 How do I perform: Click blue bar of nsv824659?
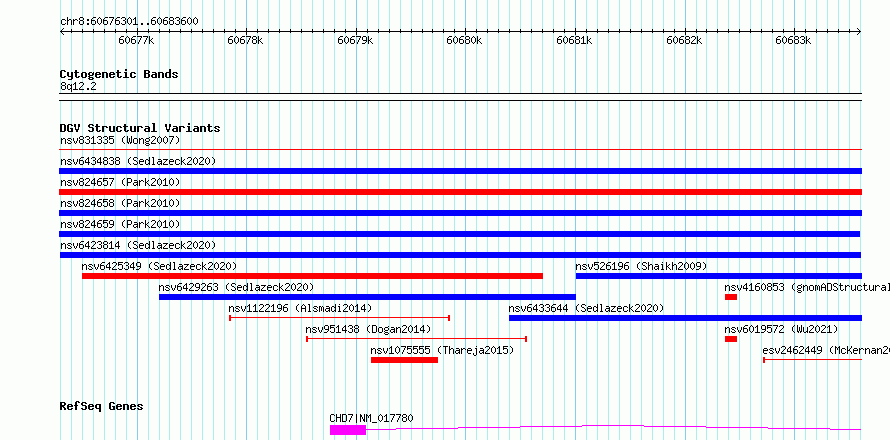460,234
